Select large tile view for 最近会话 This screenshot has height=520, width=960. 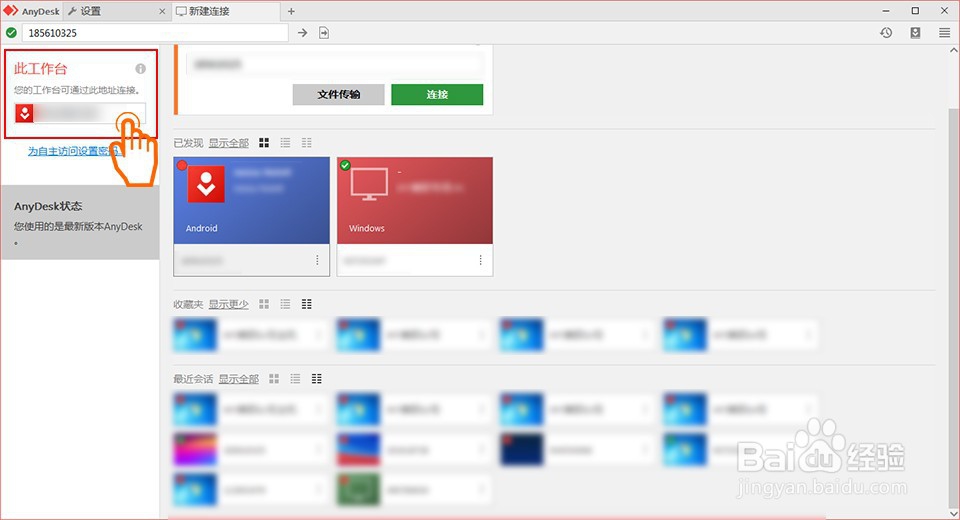[x=274, y=379]
